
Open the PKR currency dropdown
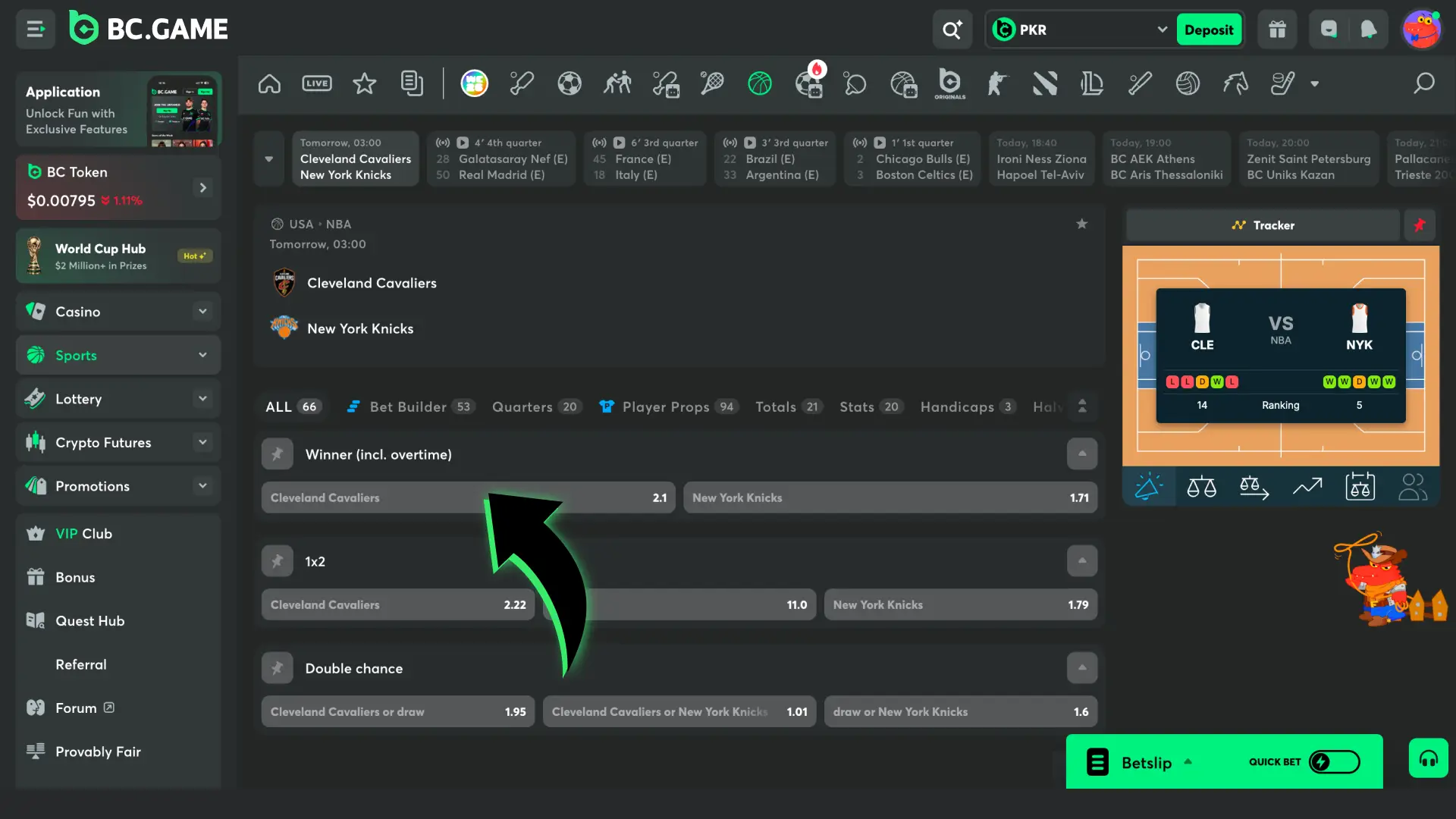(x=1080, y=30)
